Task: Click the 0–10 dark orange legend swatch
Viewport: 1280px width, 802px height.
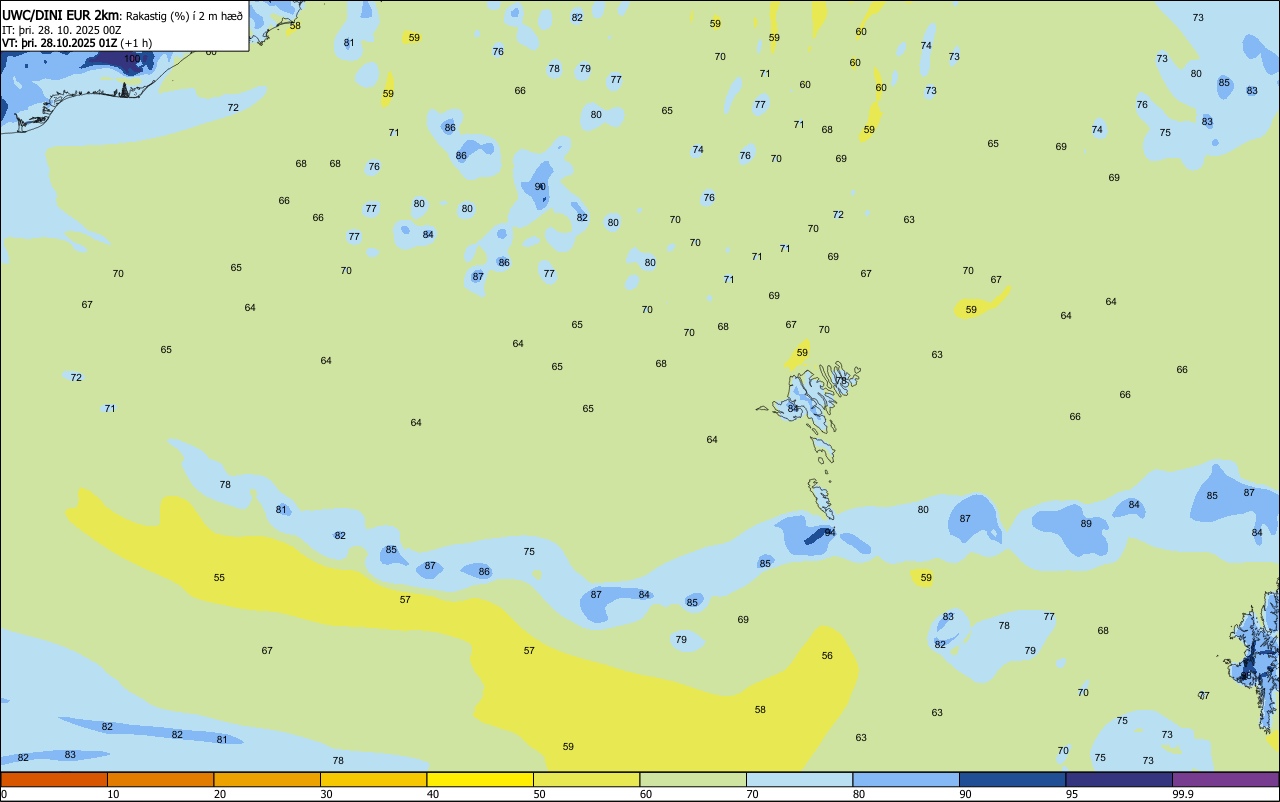Action: tap(54, 779)
